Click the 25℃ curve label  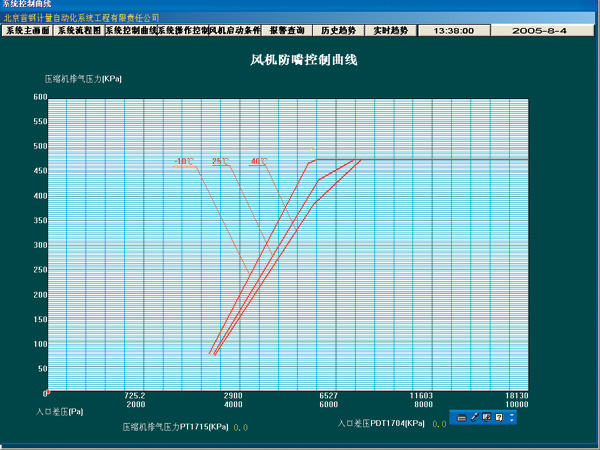point(220,161)
